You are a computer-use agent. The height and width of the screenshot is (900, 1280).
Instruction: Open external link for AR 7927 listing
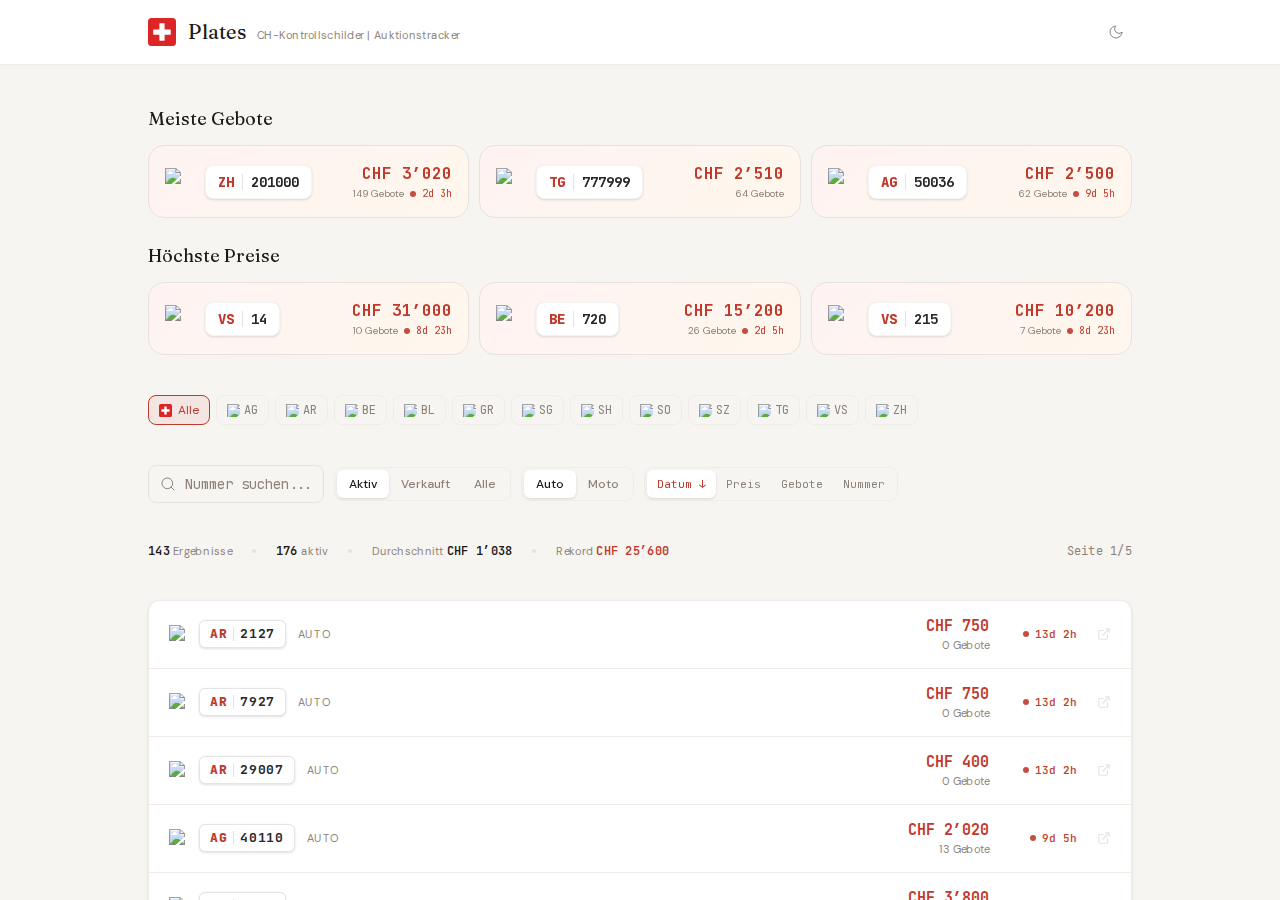tap(1104, 702)
